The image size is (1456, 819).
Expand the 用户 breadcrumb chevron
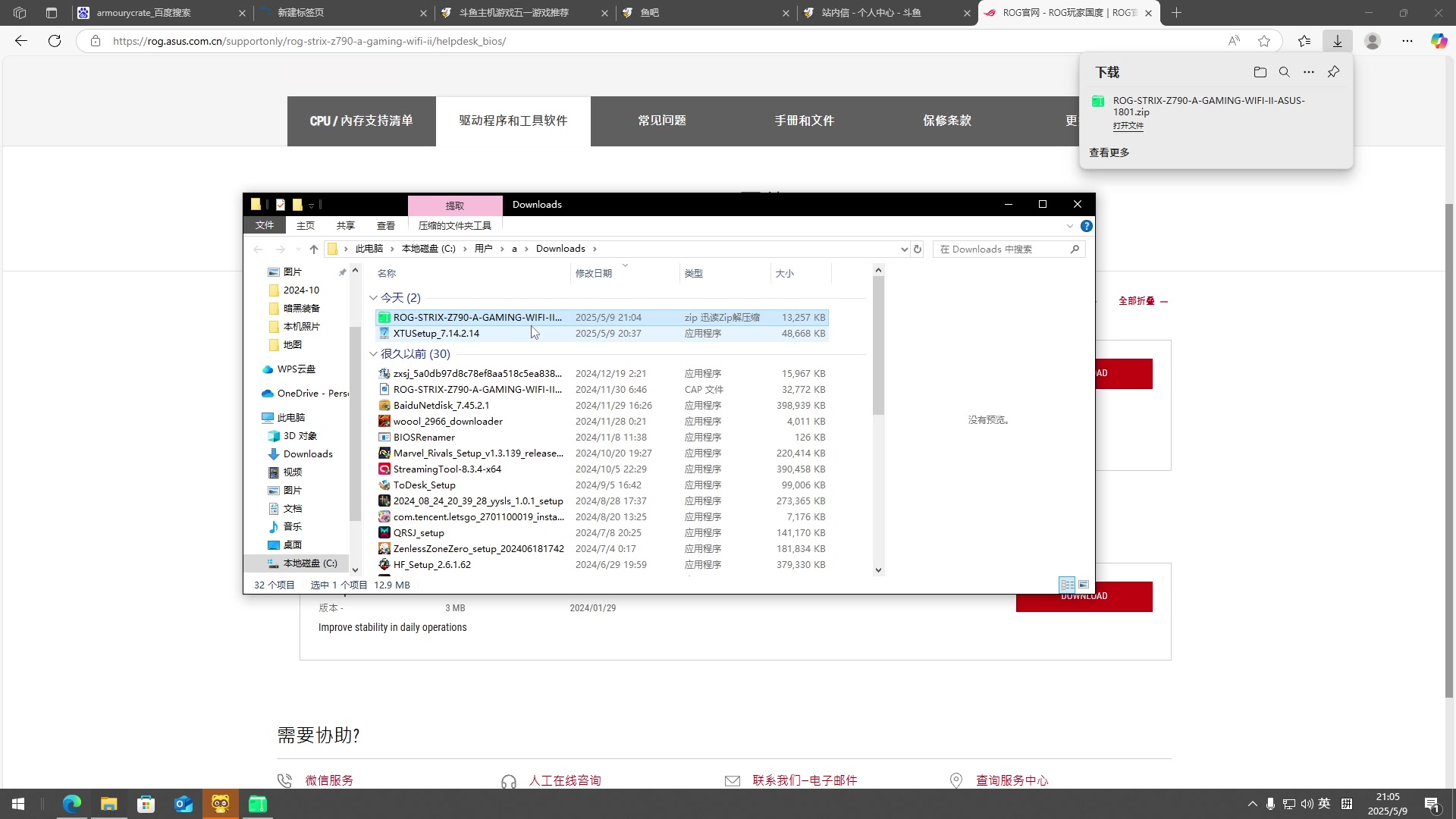[x=500, y=249]
